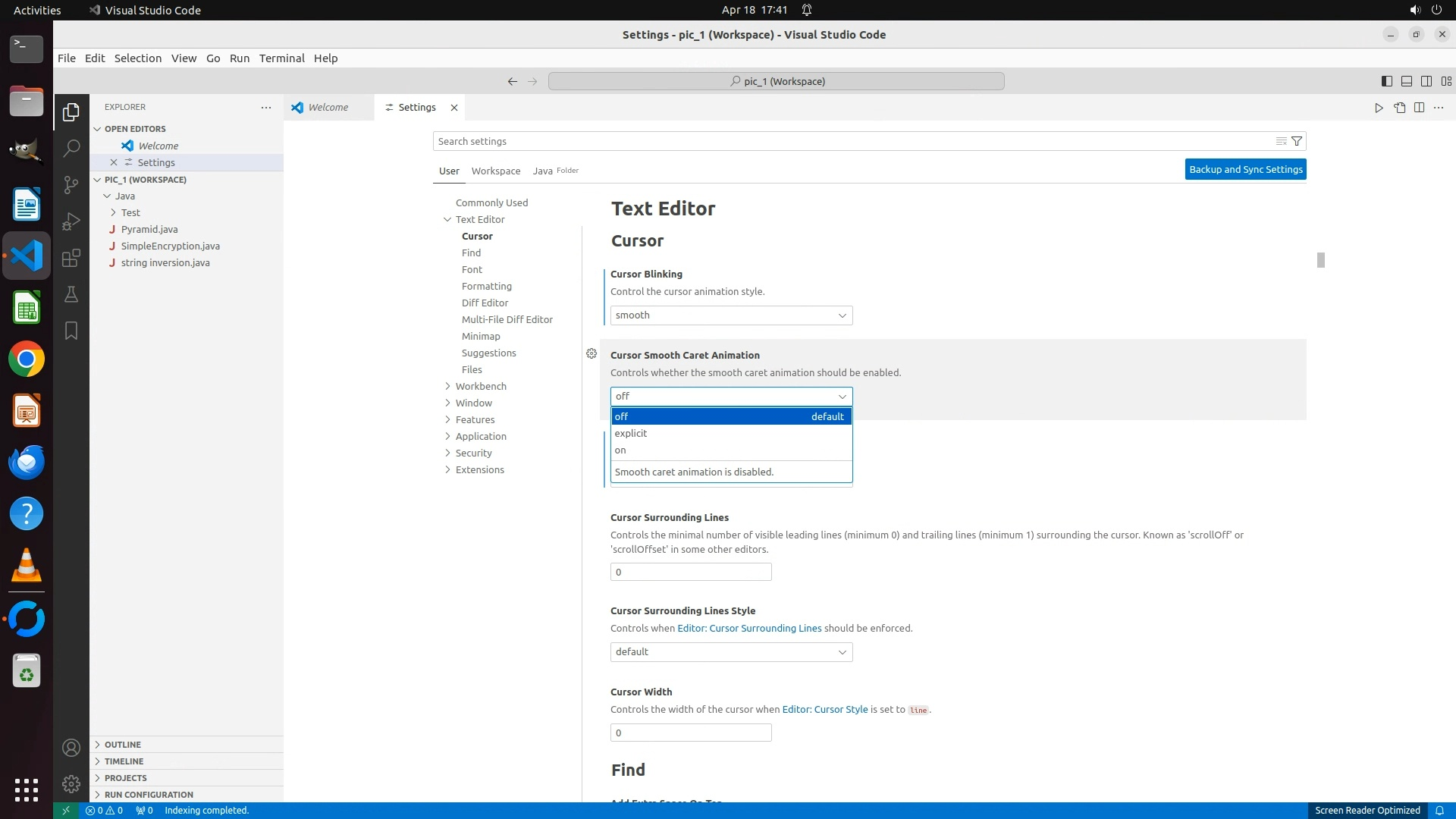Follow the Editor: Cursor Style link
Image resolution: width=1456 pixels, height=819 pixels.
[824, 710]
